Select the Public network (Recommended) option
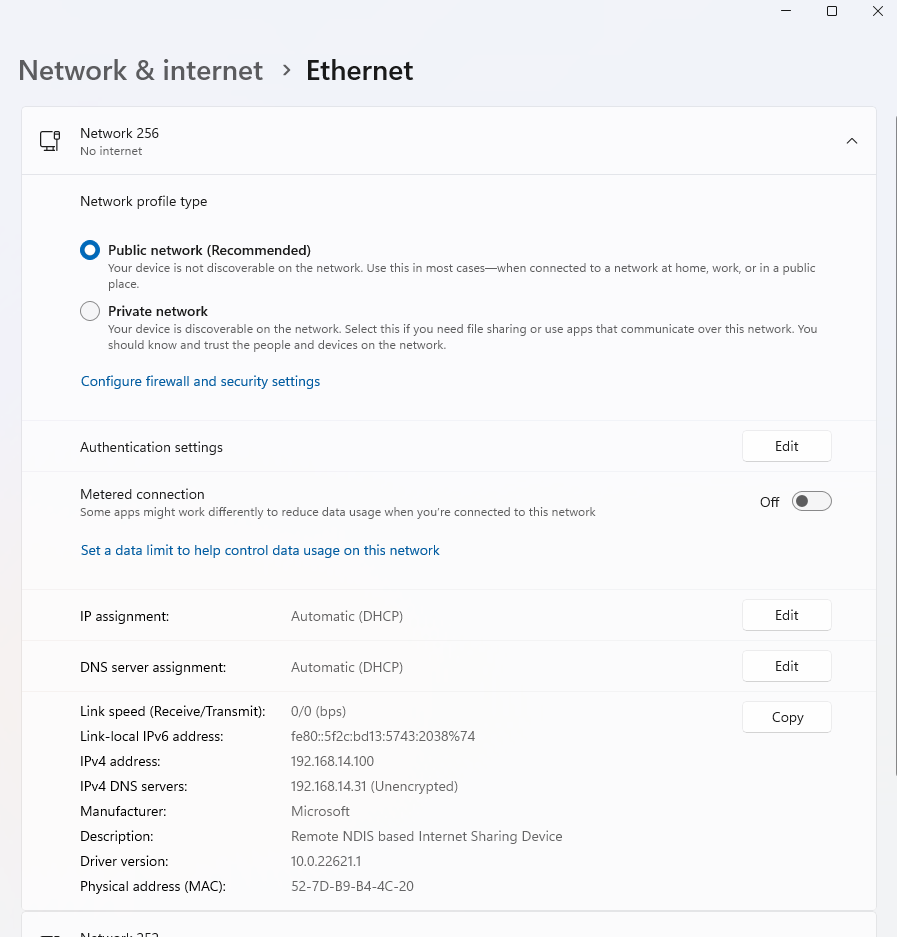 pyautogui.click(x=90, y=250)
